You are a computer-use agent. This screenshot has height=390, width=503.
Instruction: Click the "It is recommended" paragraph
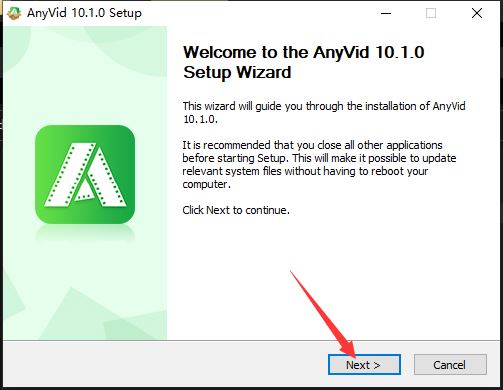point(319,165)
